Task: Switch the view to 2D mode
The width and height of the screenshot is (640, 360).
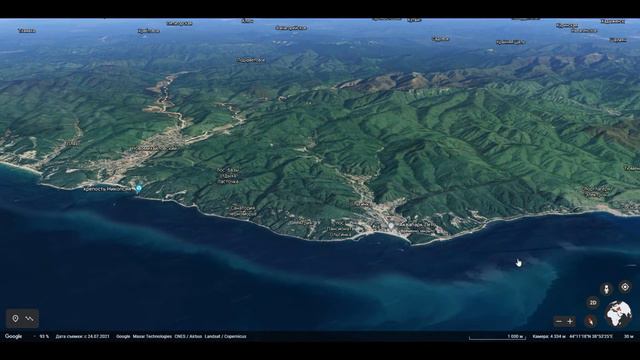Action: point(593,302)
